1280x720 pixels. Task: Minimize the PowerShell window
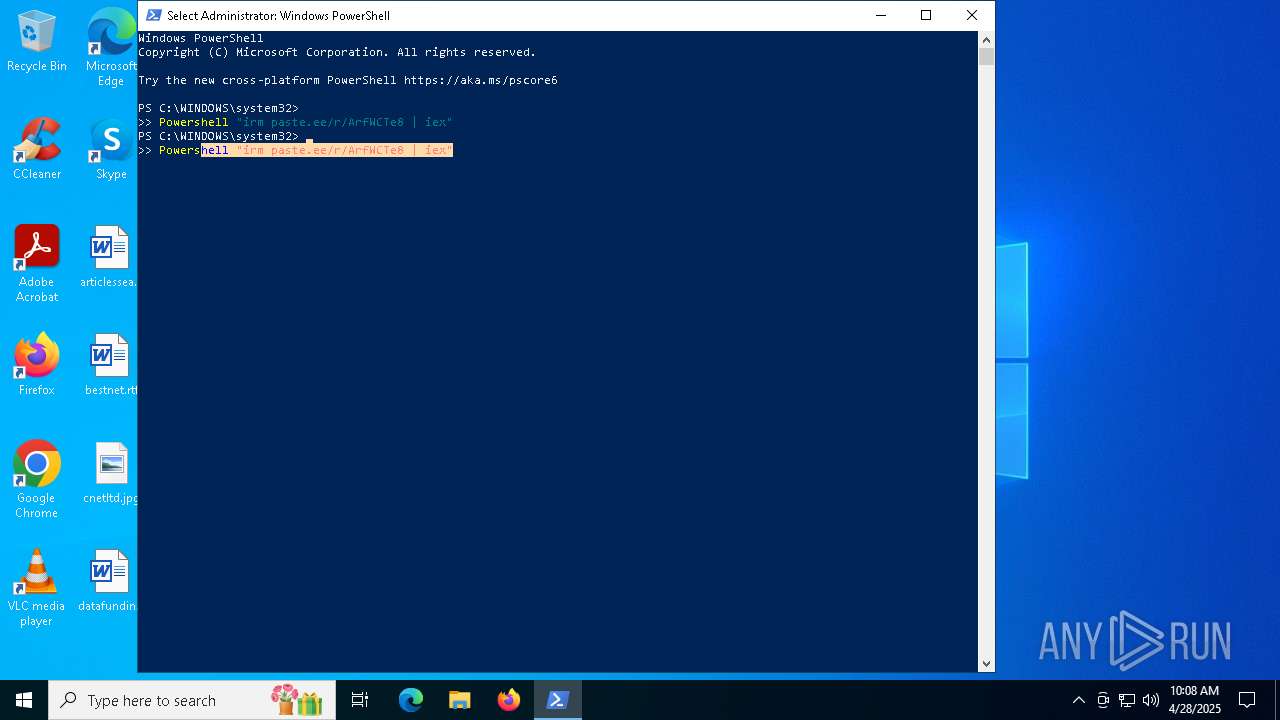pos(880,15)
